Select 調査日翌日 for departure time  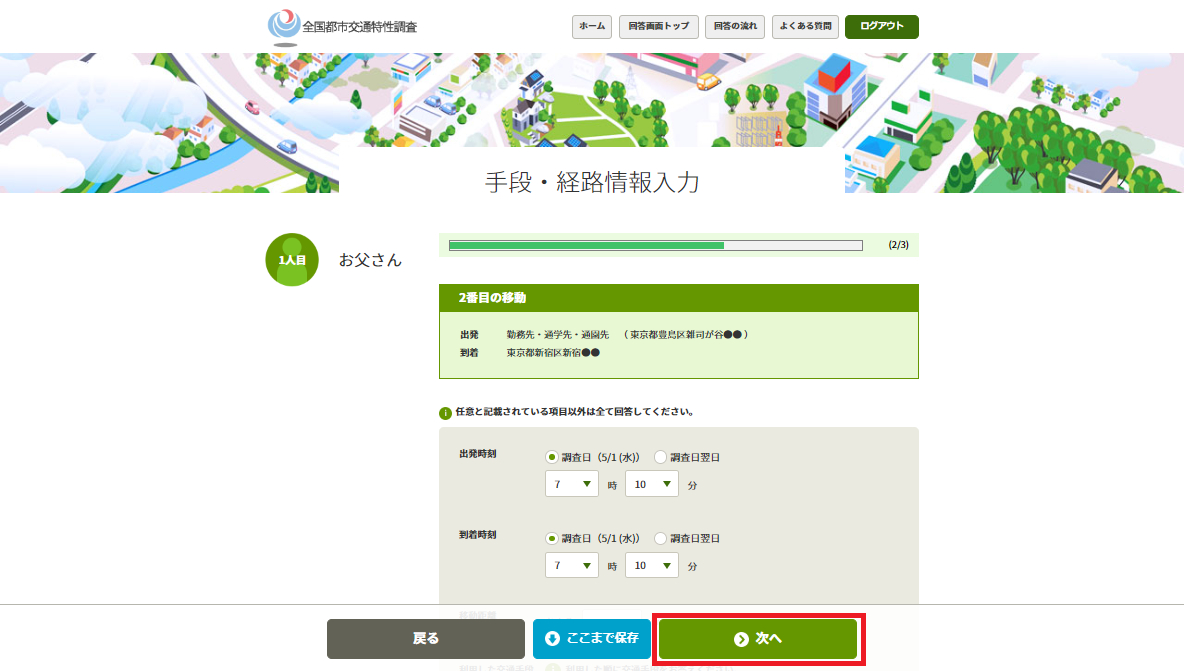click(660, 457)
